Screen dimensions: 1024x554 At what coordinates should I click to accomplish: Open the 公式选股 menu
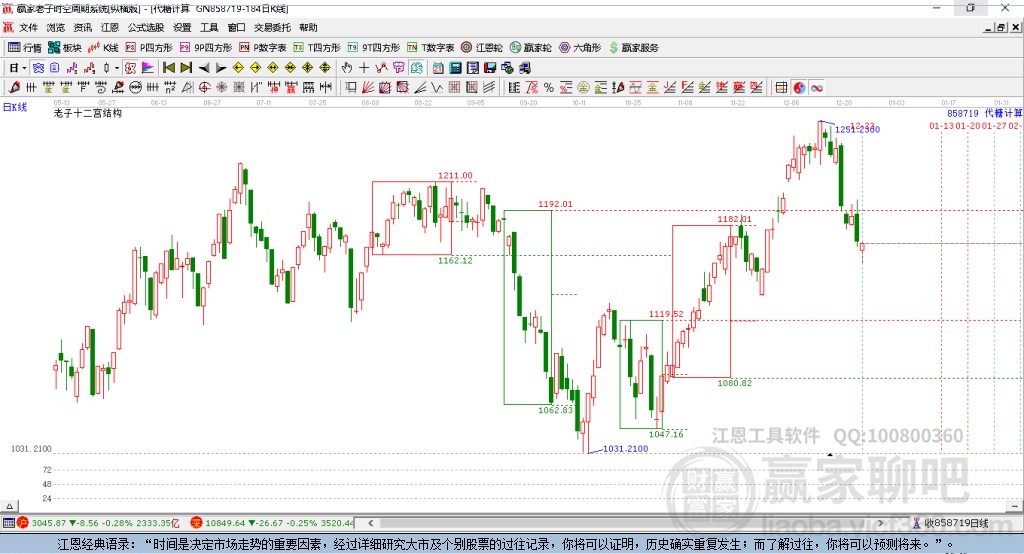(146, 27)
